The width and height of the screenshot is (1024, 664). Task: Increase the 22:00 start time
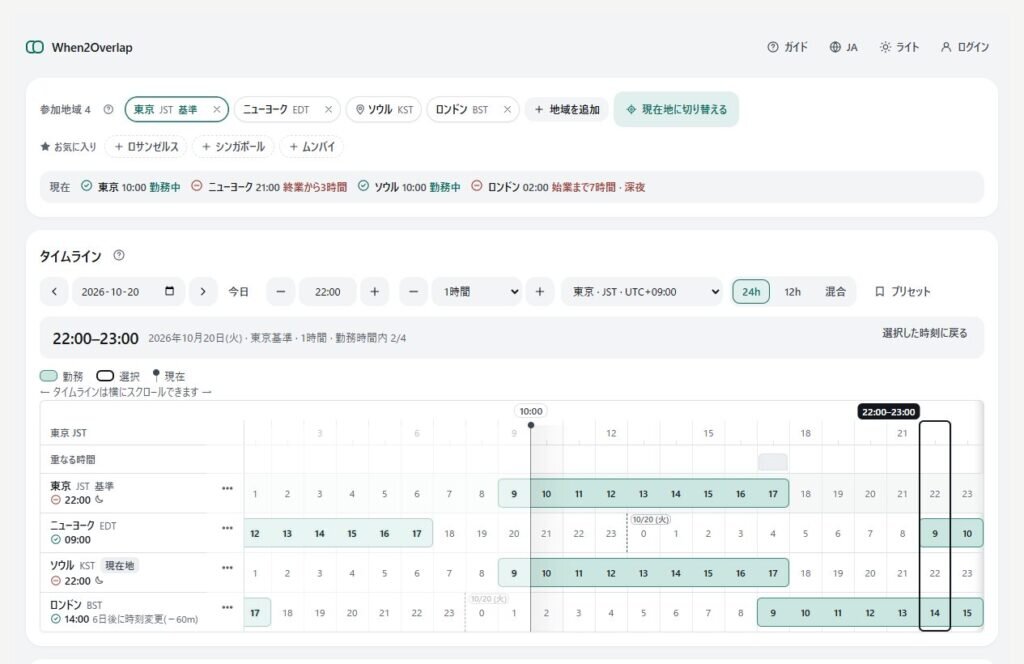[375, 292]
